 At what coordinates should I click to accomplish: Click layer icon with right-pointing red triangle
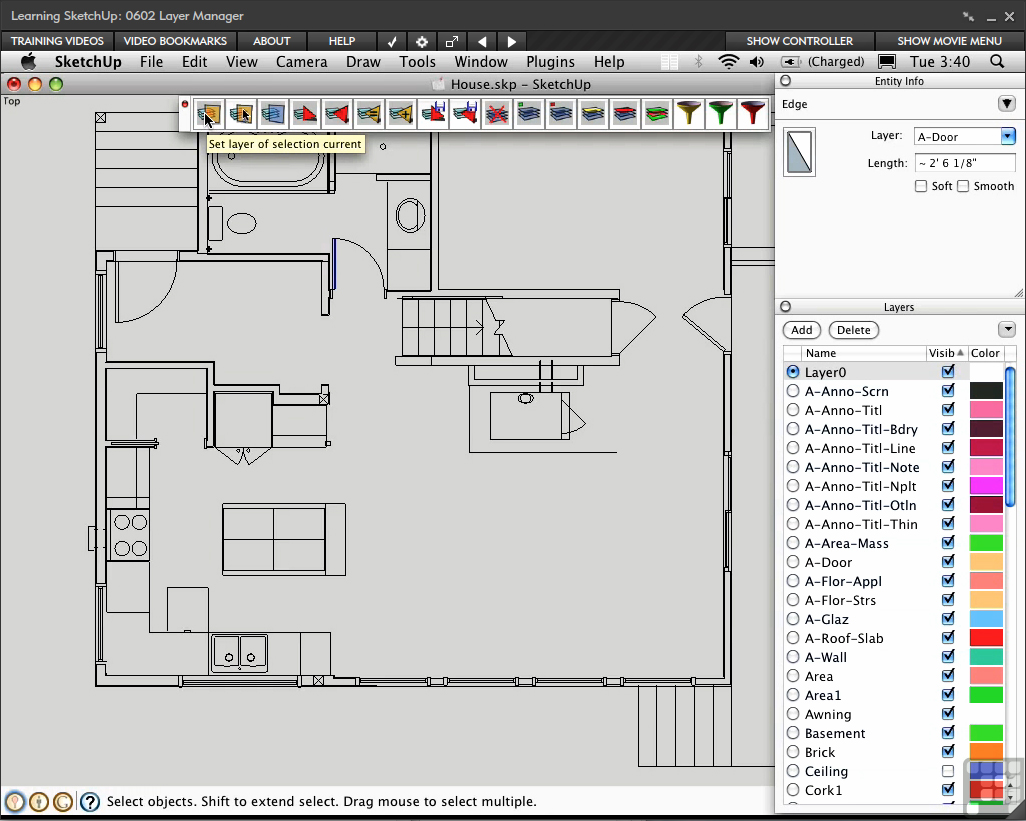tap(305, 114)
